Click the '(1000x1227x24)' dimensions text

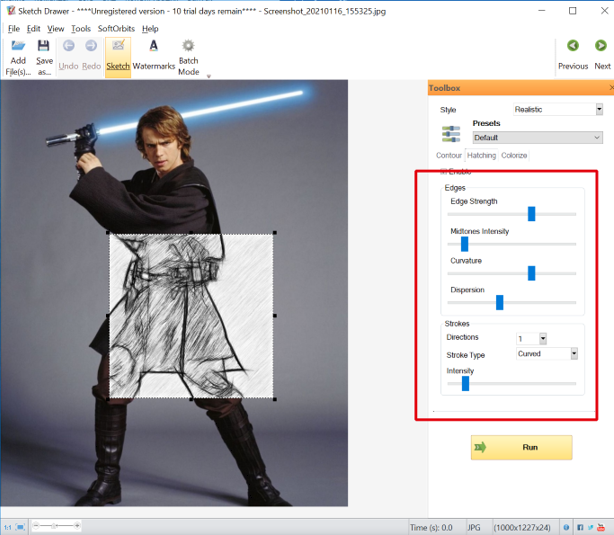(522, 528)
